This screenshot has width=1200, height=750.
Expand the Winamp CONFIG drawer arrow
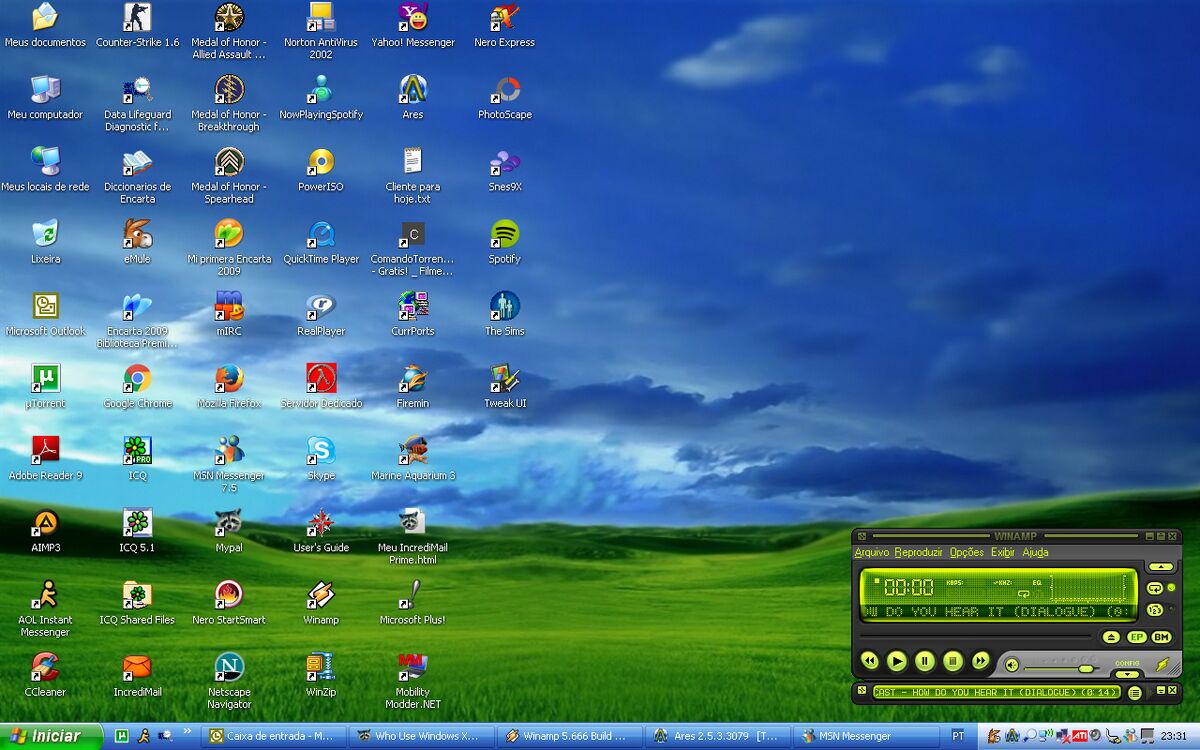pyautogui.click(x=1127, y=674)
